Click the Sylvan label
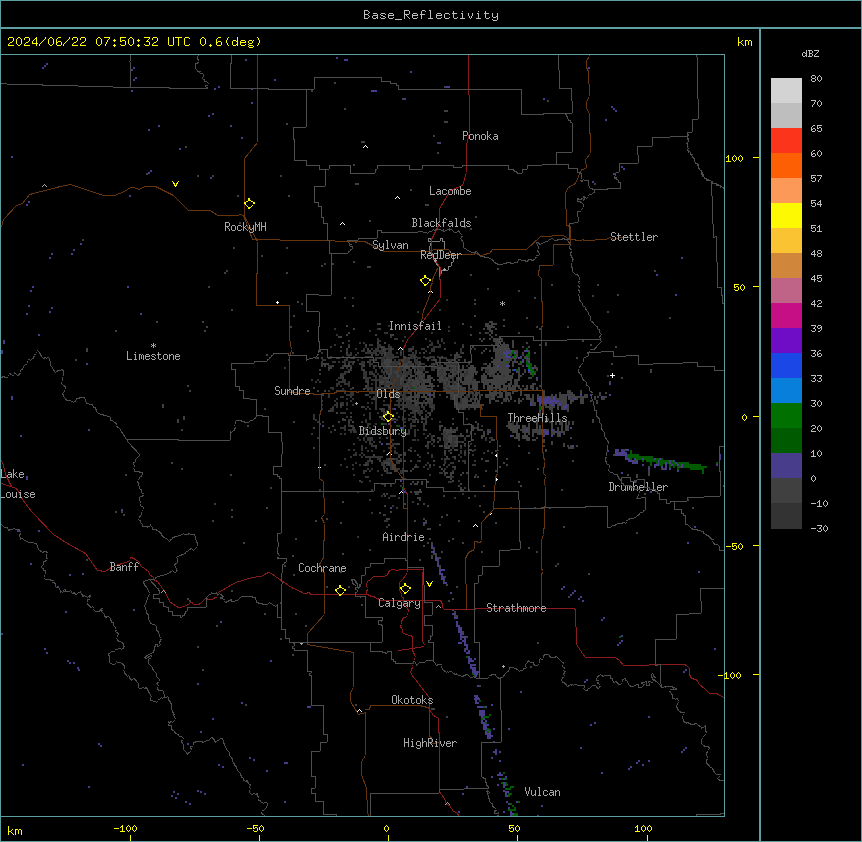 (390, 245)
